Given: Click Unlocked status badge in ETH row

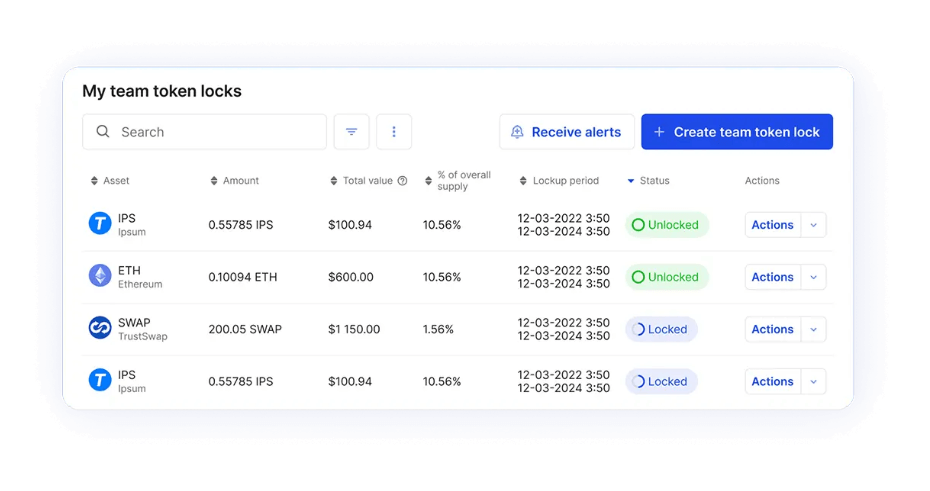Looking at the screenshot, I should click(667, 277).
